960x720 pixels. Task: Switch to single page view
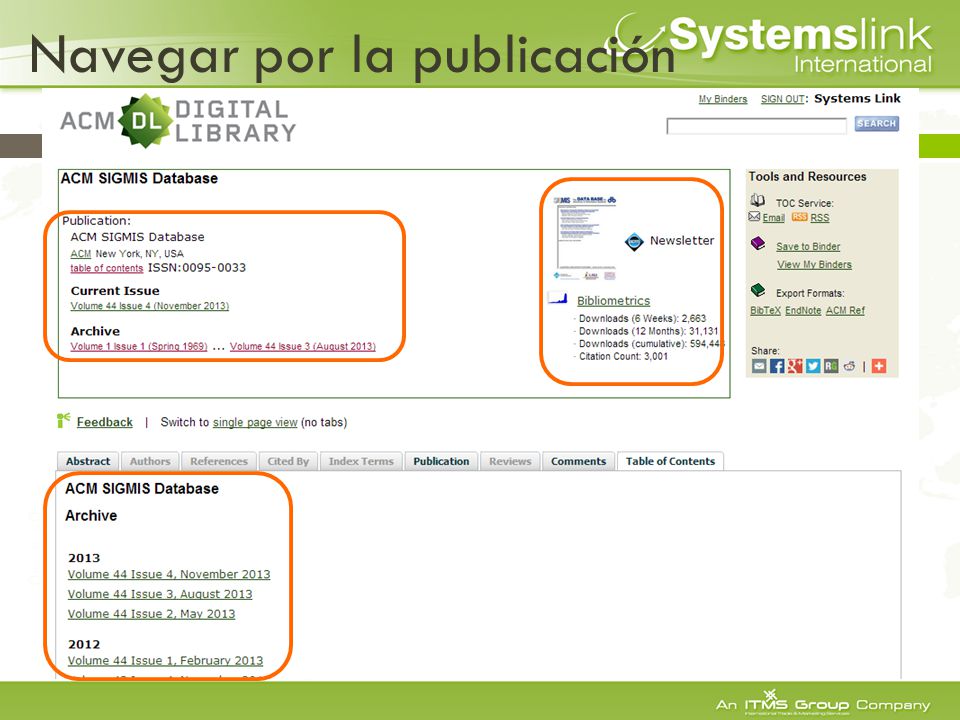click(255, 422)
